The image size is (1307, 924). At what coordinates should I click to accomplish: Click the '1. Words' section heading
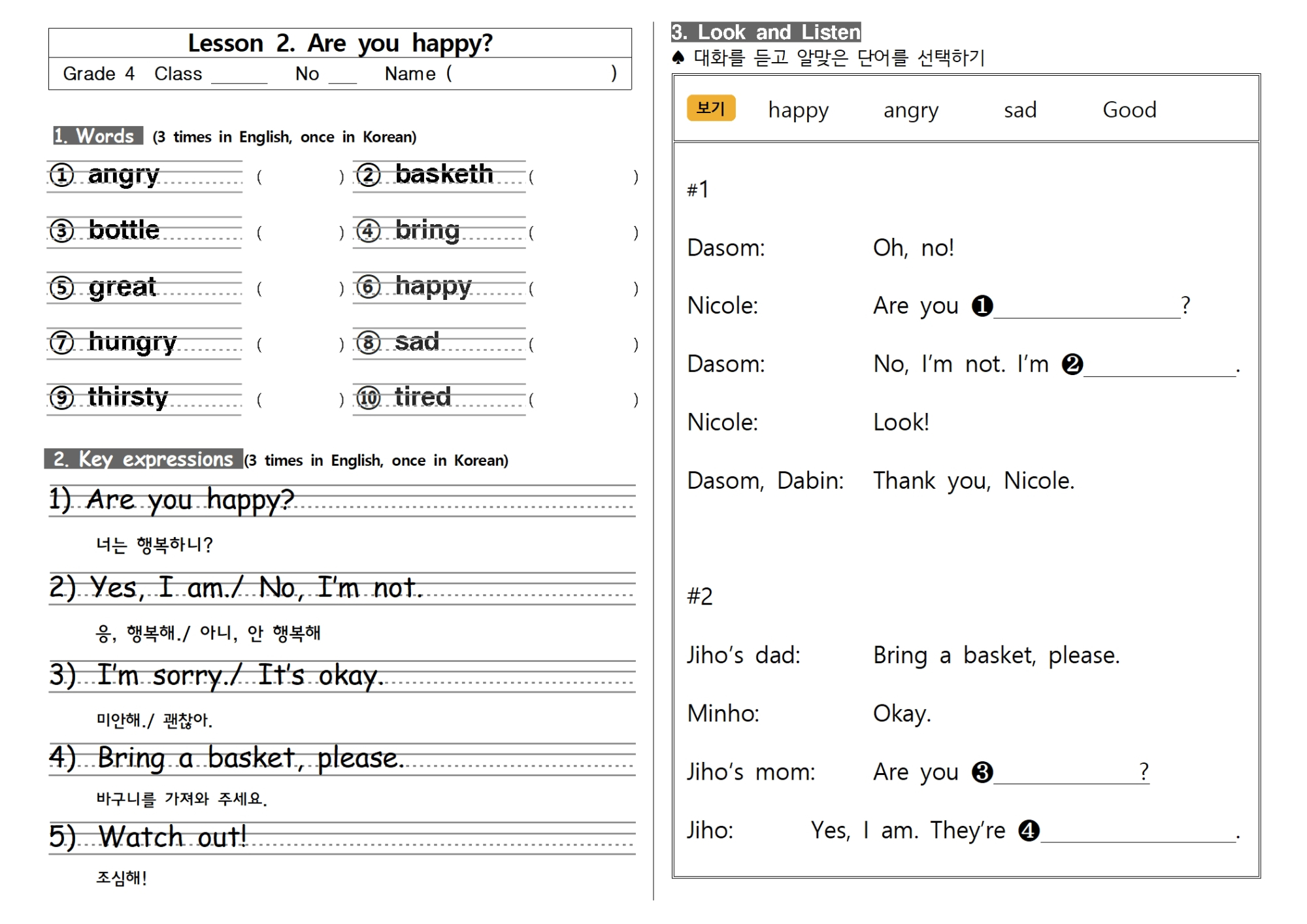click(97, 136)
